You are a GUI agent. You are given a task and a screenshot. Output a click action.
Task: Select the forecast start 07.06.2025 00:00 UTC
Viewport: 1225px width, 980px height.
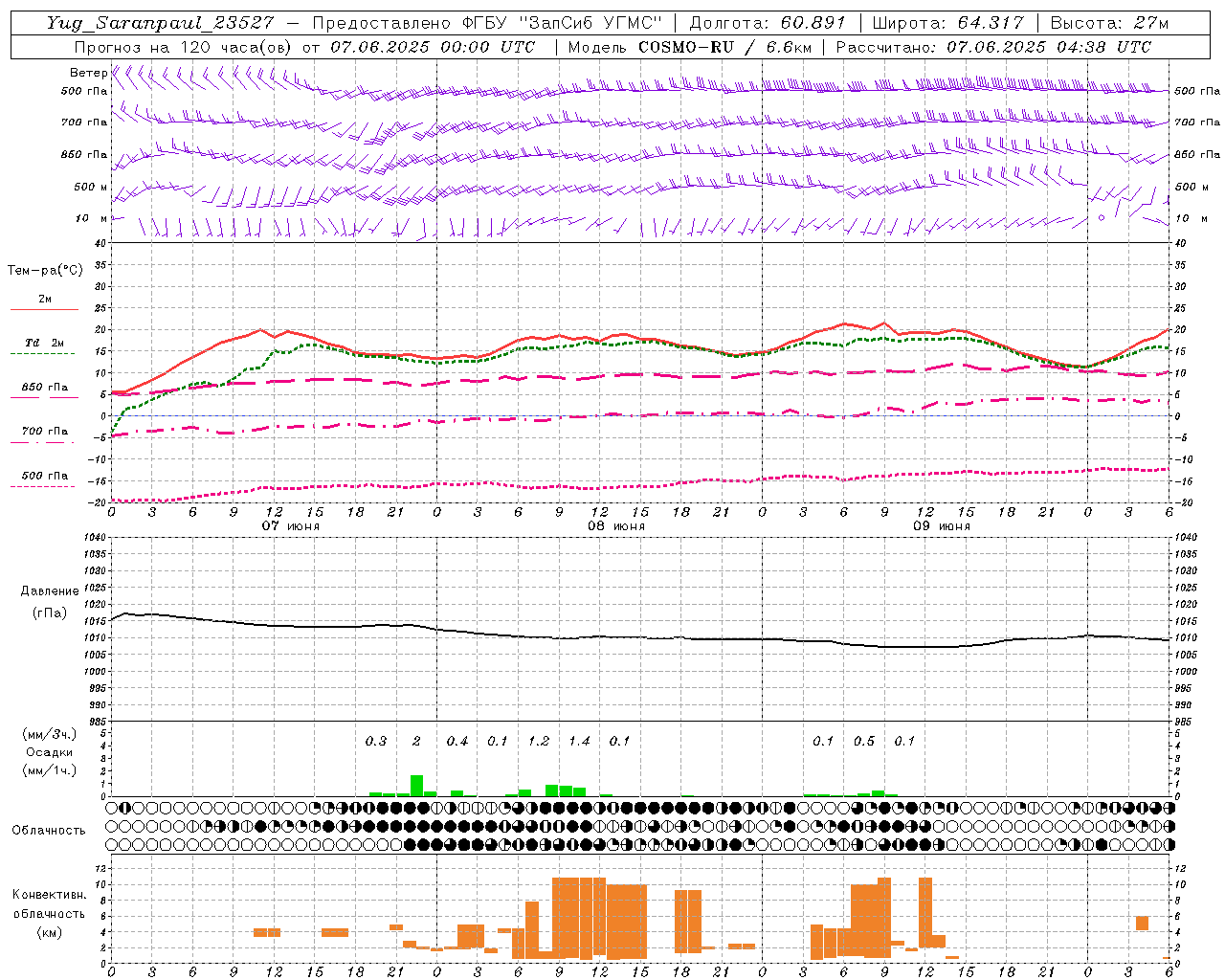[433, 47]
